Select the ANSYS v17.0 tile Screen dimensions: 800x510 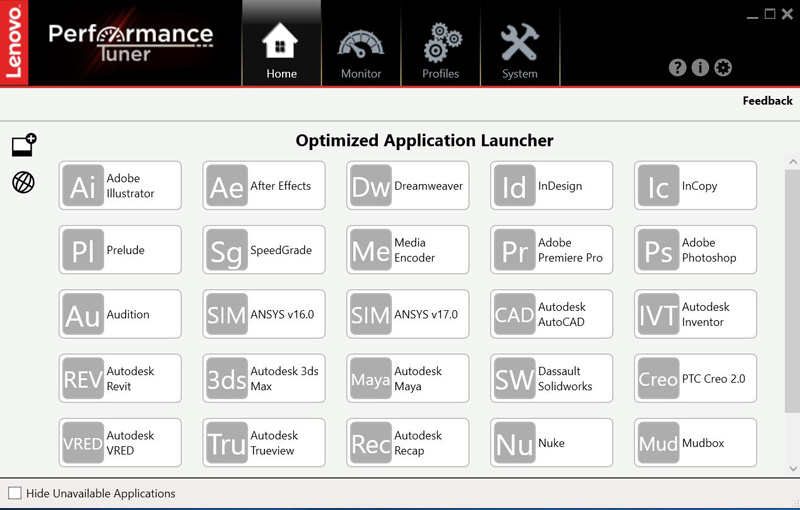point(408,314)
